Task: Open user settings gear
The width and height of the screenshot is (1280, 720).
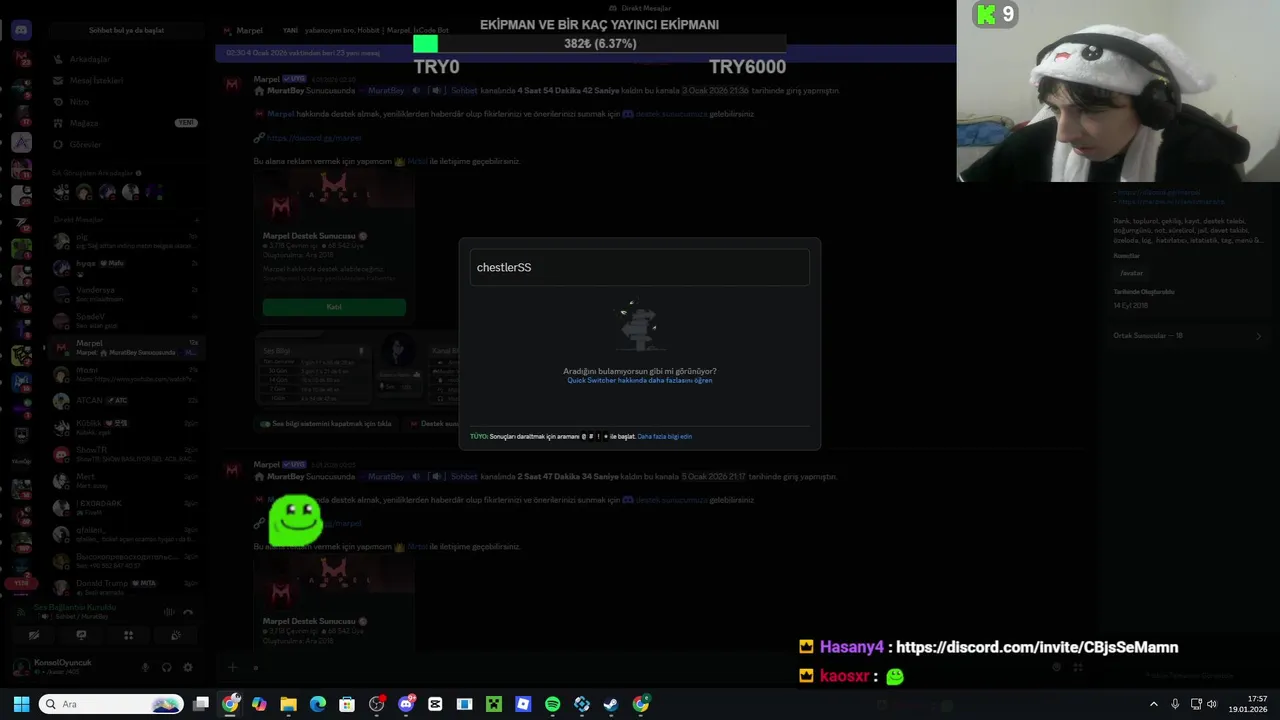Action: [x=187, y=667]
